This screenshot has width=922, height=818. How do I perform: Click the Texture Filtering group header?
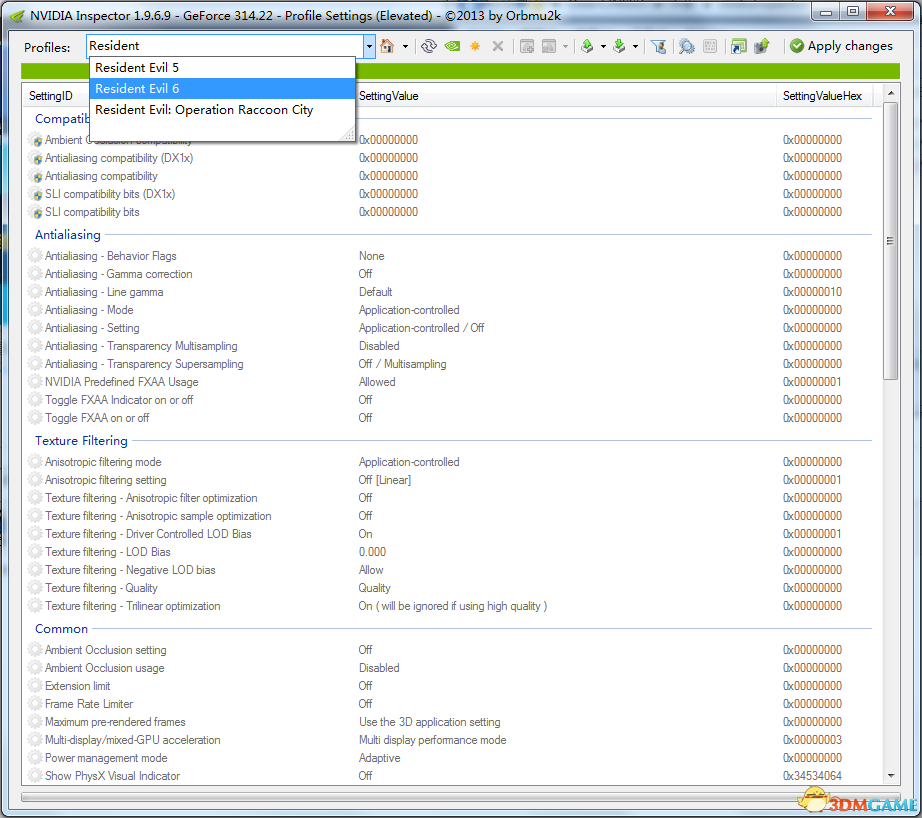(x=81, y=440)
